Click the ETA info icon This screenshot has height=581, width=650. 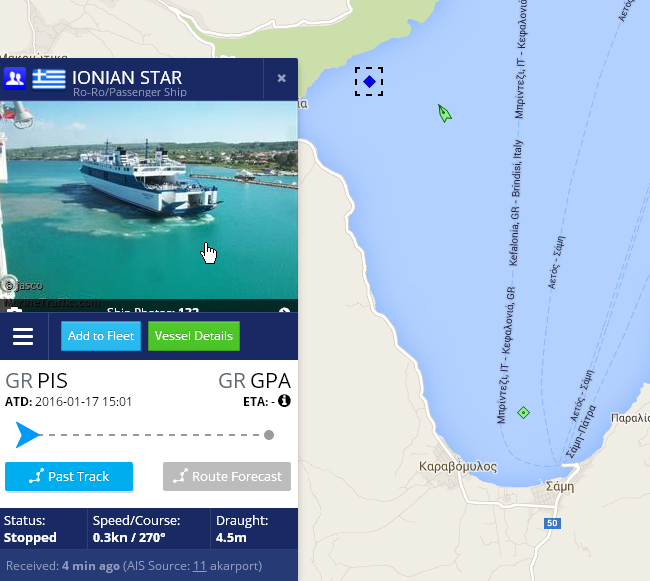tap(284, 401)
